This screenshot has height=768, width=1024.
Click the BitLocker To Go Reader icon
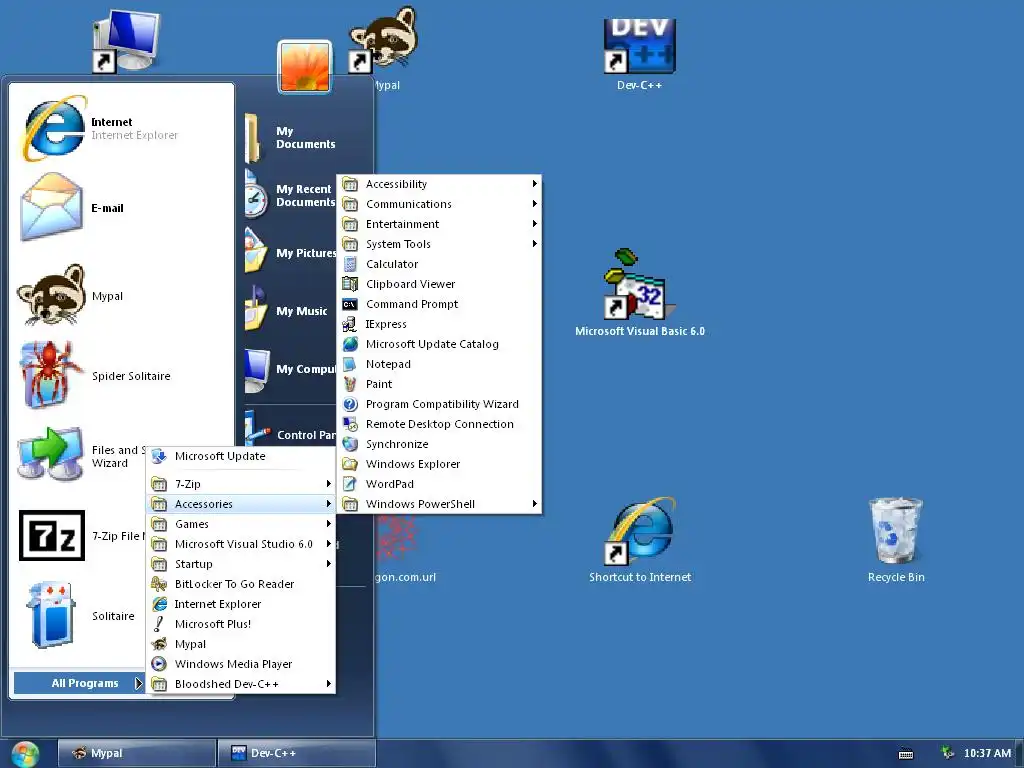coord(159,584)
